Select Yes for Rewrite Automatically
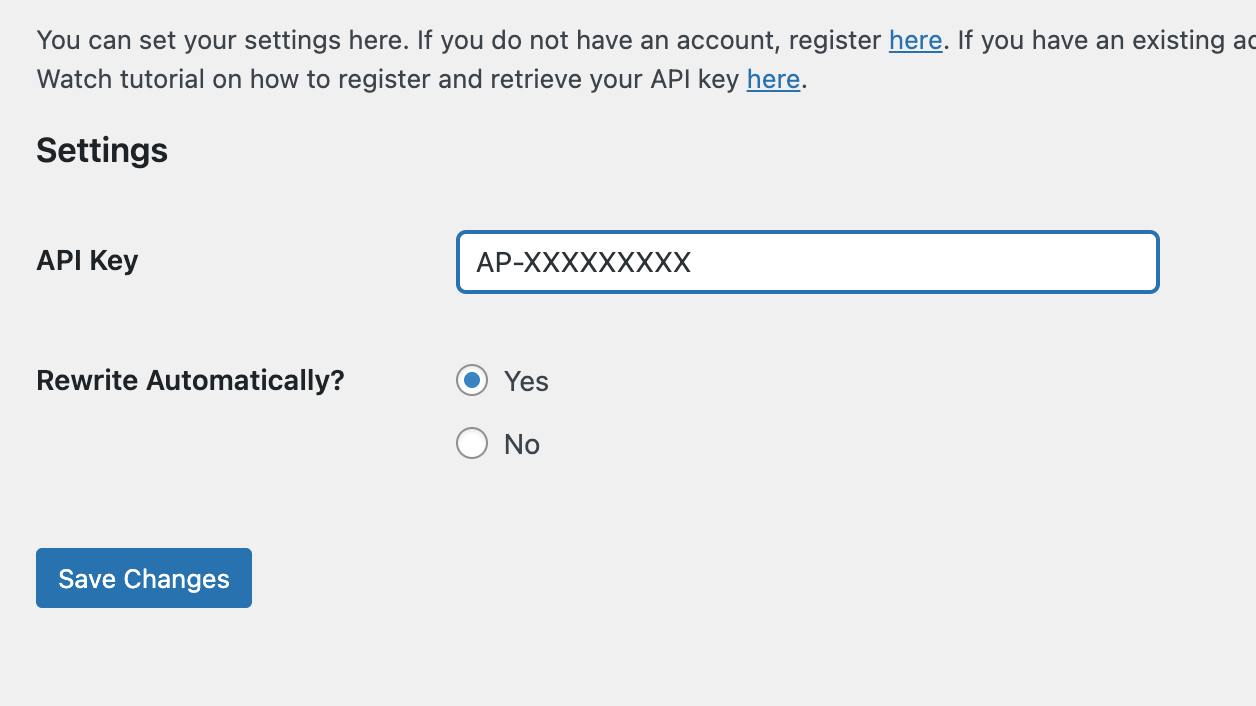1256x706 pixels. 472,380
